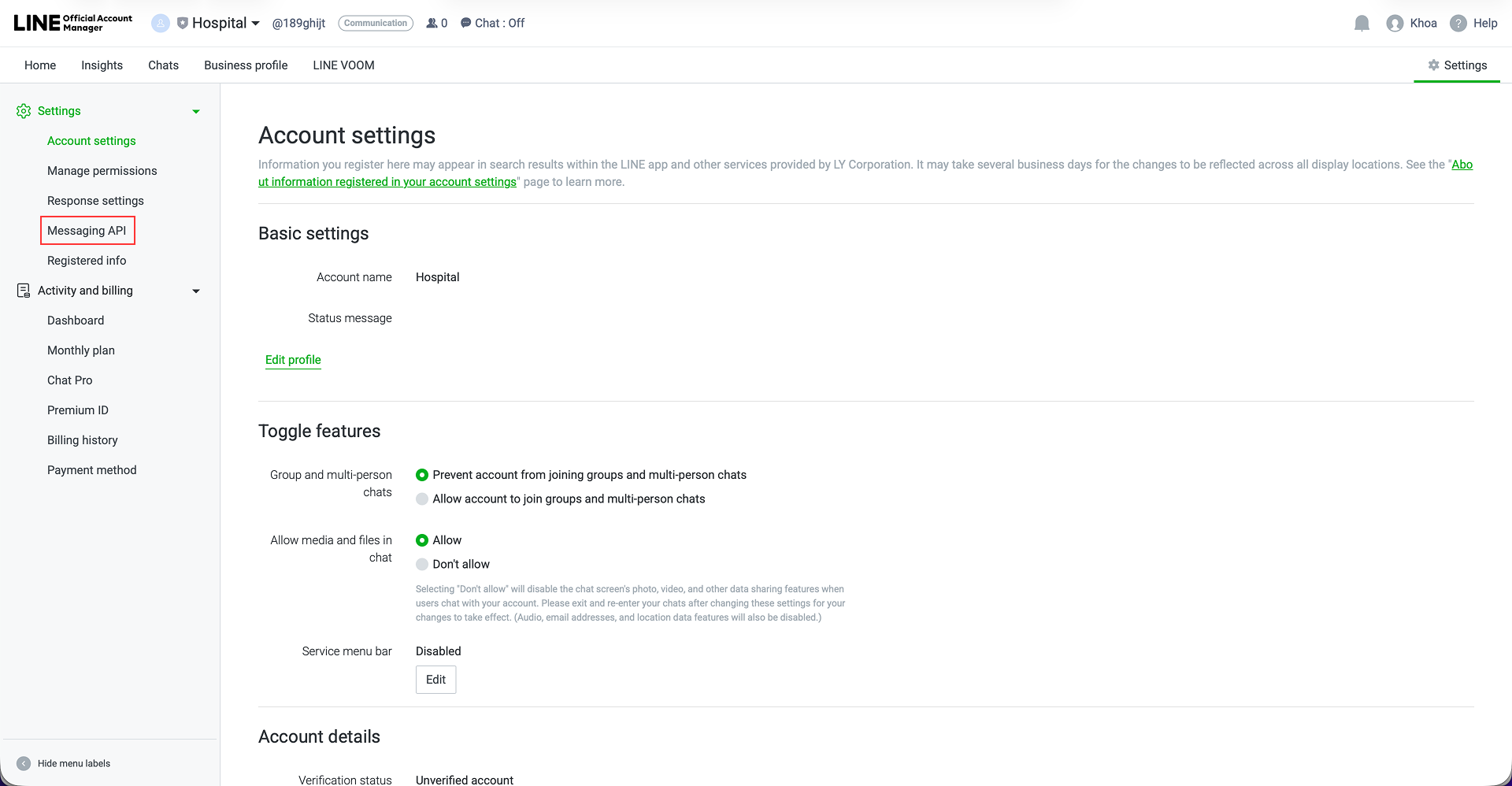
Task: Click the Settings gear in the top bar
Action: [x=1433, y=65]
